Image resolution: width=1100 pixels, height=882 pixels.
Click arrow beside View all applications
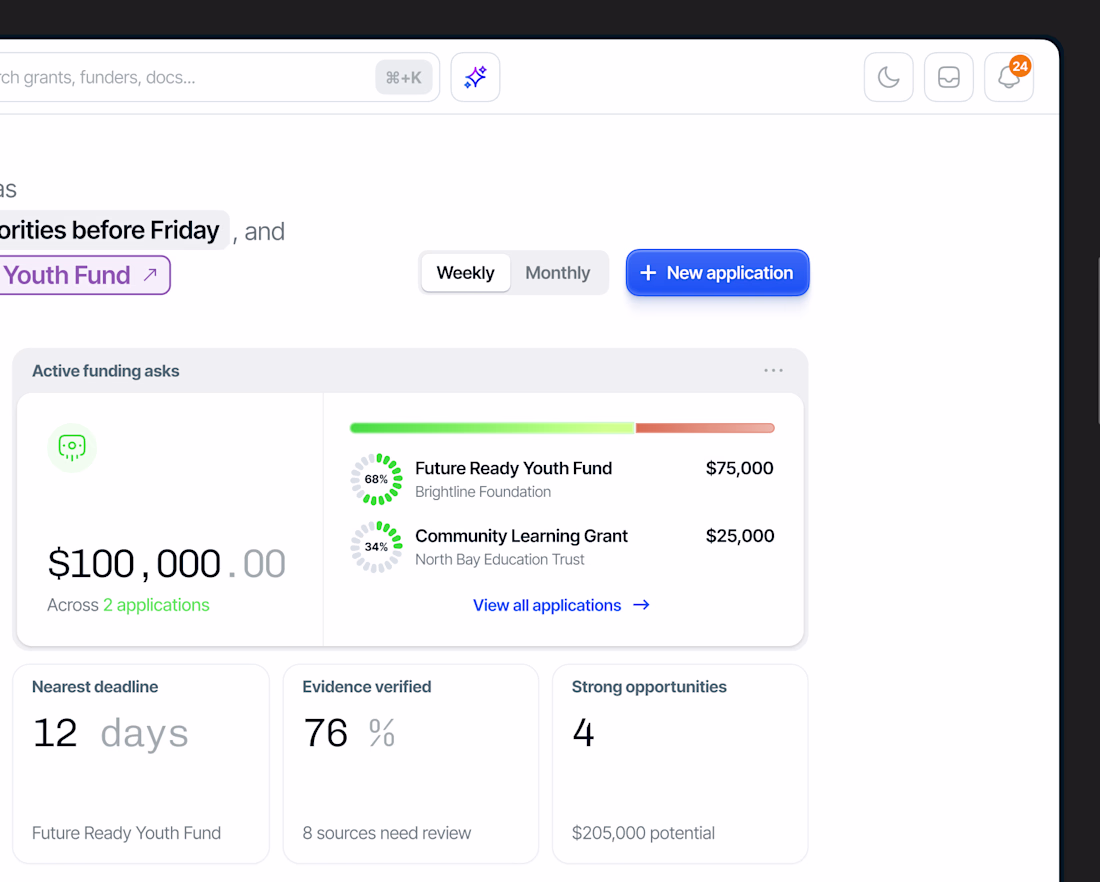[x=641, y=605]
